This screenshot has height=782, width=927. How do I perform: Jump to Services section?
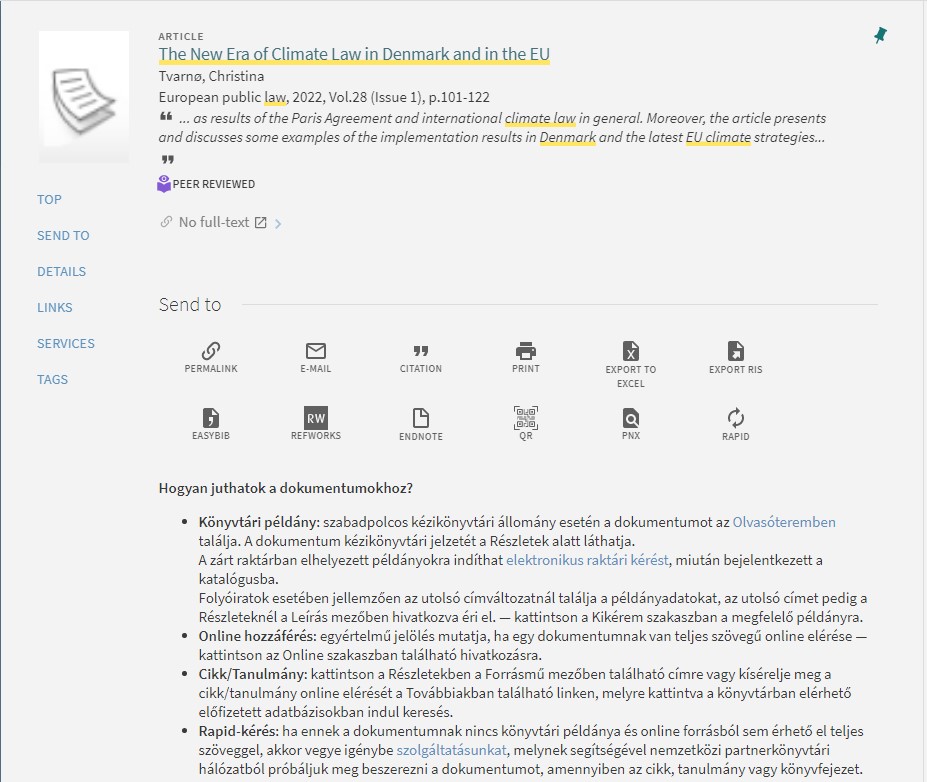[66, 343]
